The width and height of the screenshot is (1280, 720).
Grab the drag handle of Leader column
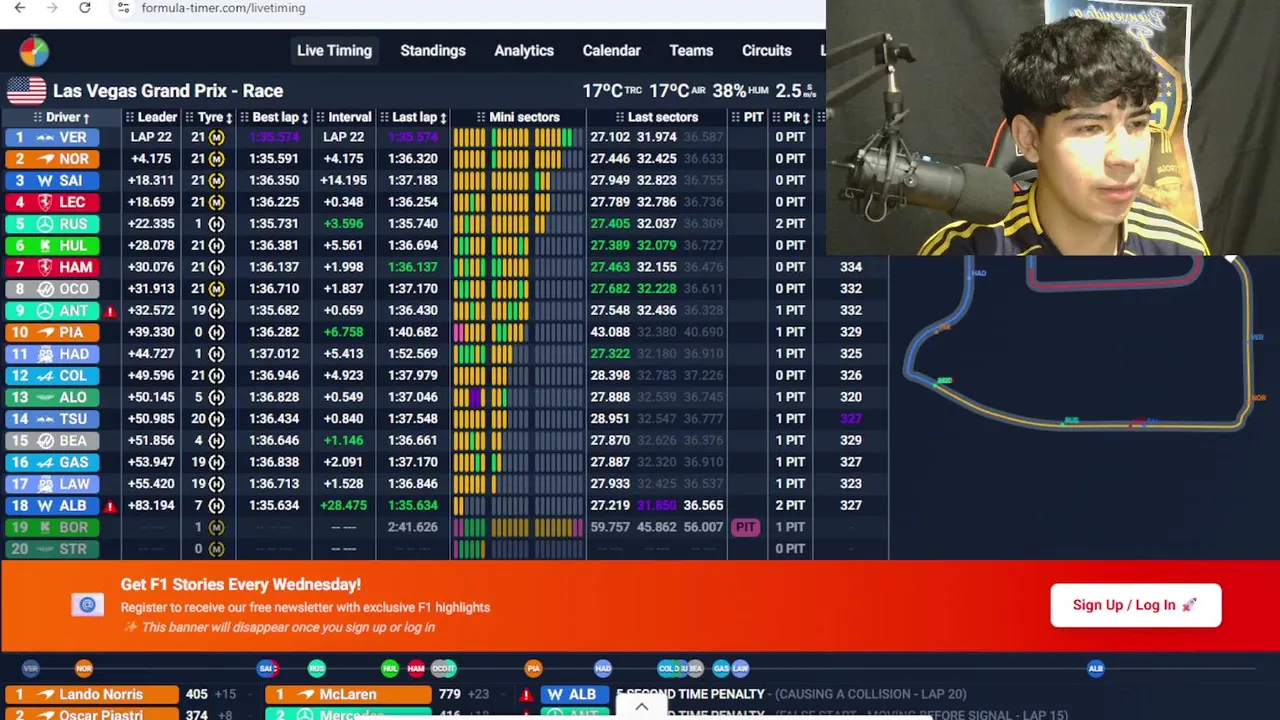[129, 118]
